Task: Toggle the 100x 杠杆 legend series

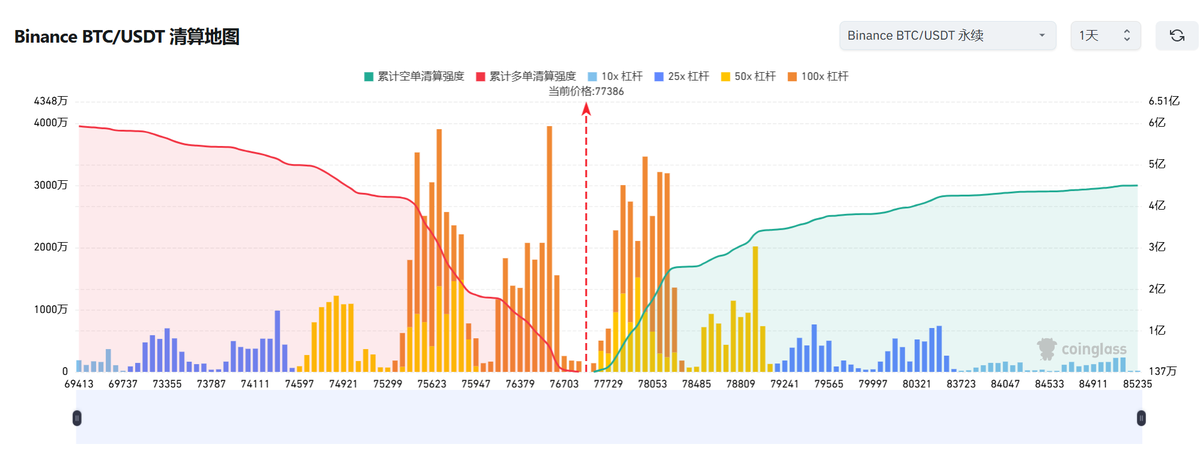Action: tap(816, 76)
